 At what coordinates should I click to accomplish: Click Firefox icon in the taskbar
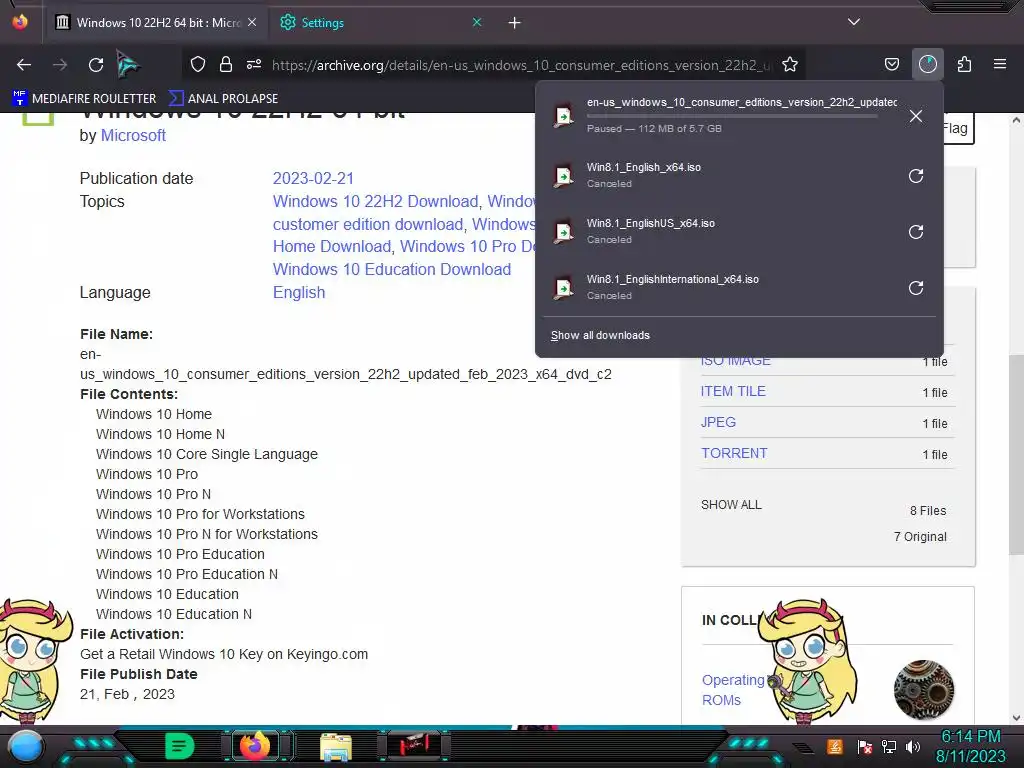(255, 746)
